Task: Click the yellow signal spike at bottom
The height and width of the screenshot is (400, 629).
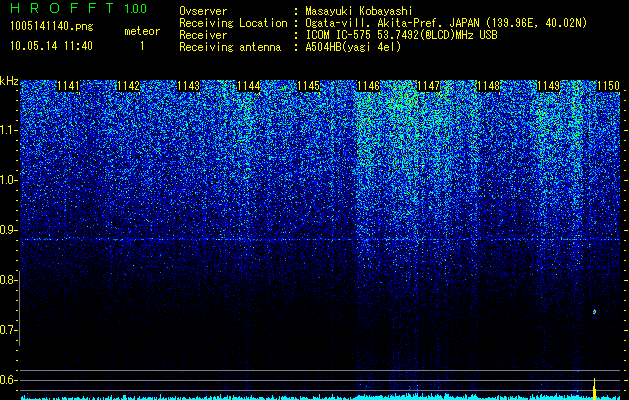Action: point(595,388)
